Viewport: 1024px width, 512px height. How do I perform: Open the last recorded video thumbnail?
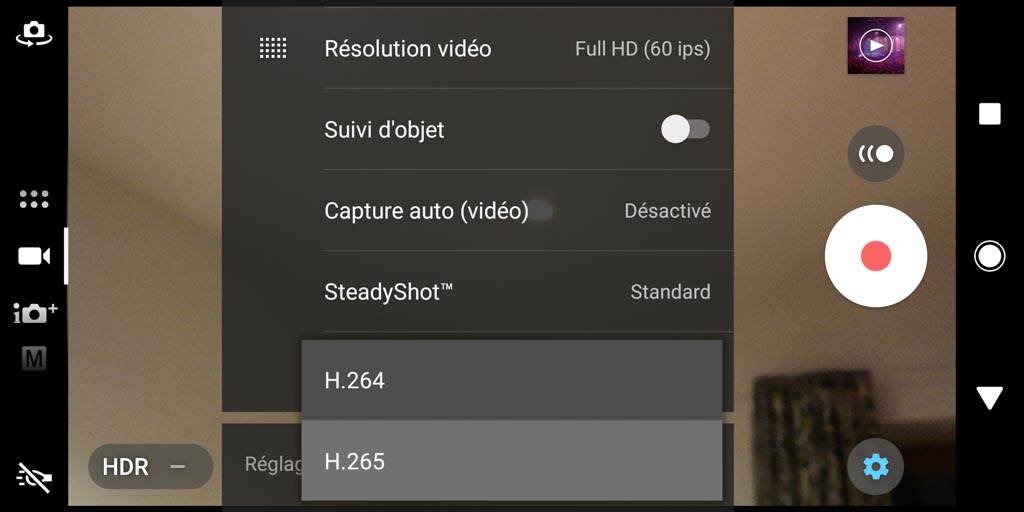pos(876,45)
